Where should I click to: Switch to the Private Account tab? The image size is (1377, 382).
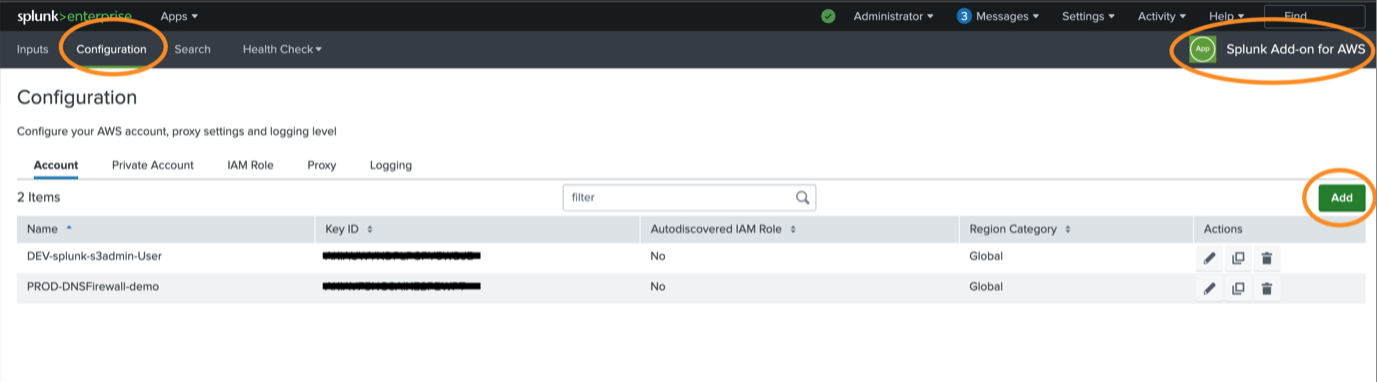153,165
